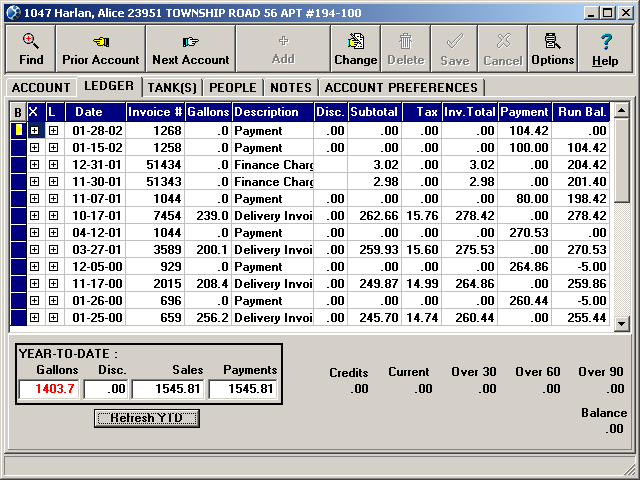Select the ACCOUNT PREFERENCES tab
This screenshot has width=640, height=480.
point(400,88)
